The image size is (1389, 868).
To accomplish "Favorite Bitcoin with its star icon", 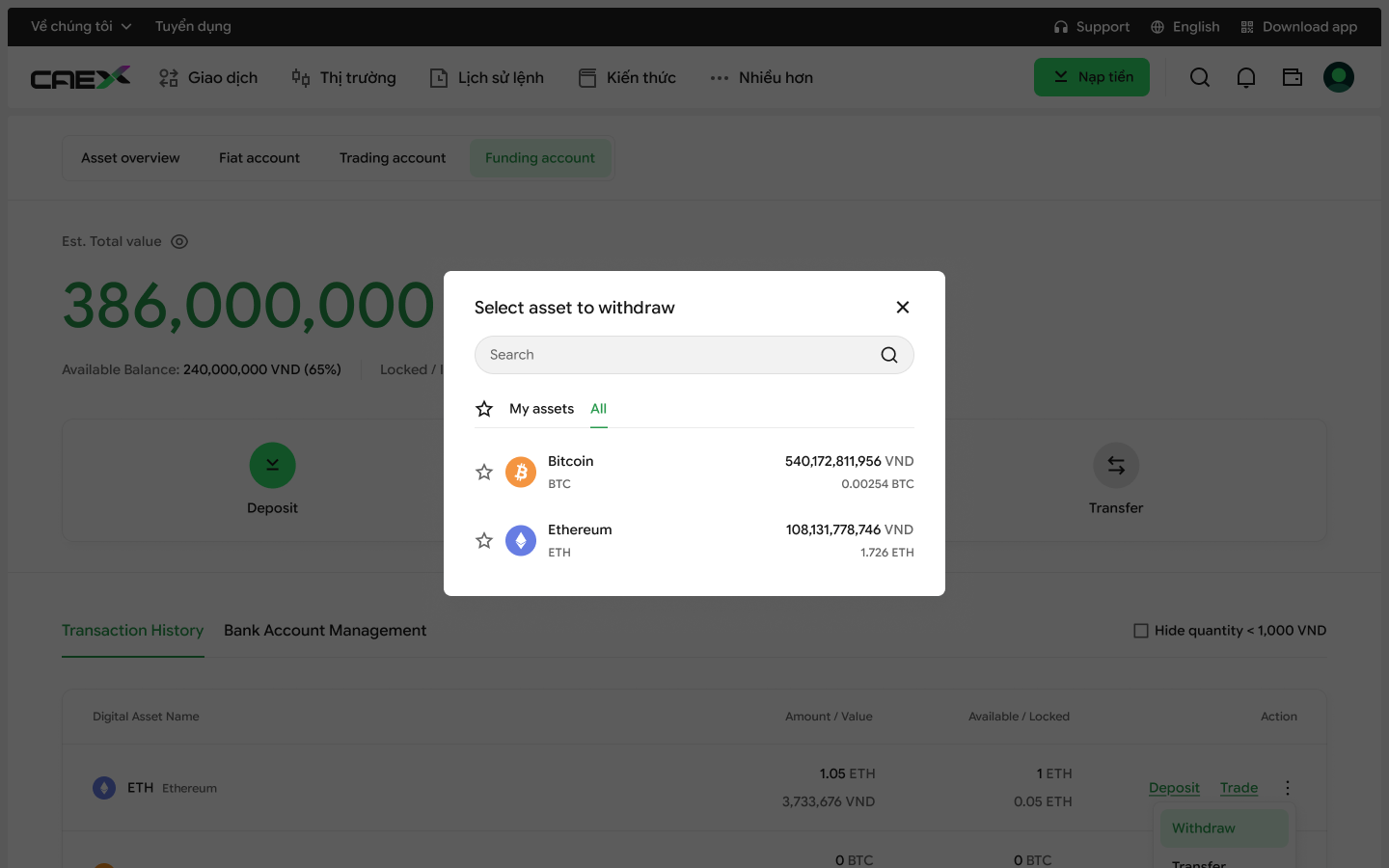I will point(484,472).
